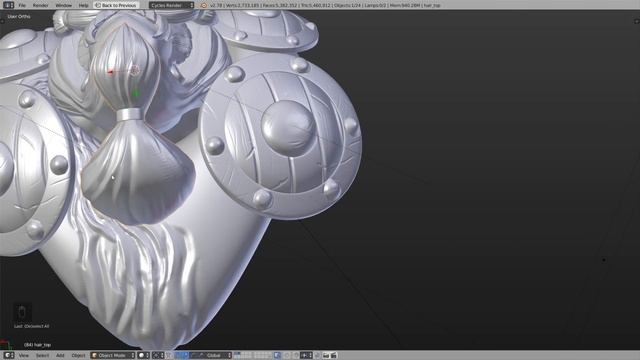This screenshot has width=640, height=360.
Task: Click the Blender logo icon in info header
Action: point(204,5)
